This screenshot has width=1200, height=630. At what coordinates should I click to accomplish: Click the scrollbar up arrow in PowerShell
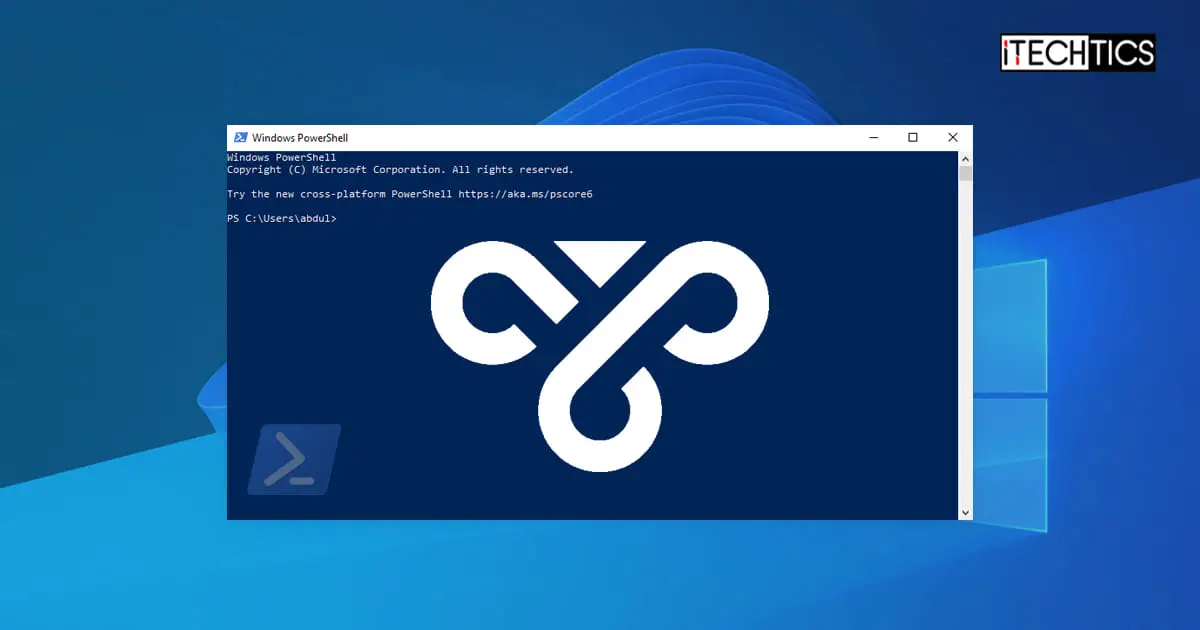click(965, 159)
